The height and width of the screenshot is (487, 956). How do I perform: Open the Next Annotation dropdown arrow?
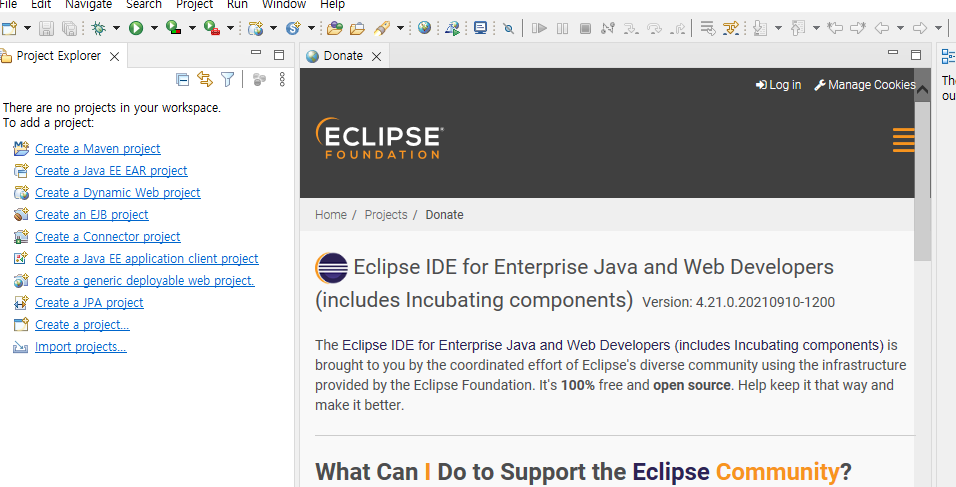pos(778,28)
